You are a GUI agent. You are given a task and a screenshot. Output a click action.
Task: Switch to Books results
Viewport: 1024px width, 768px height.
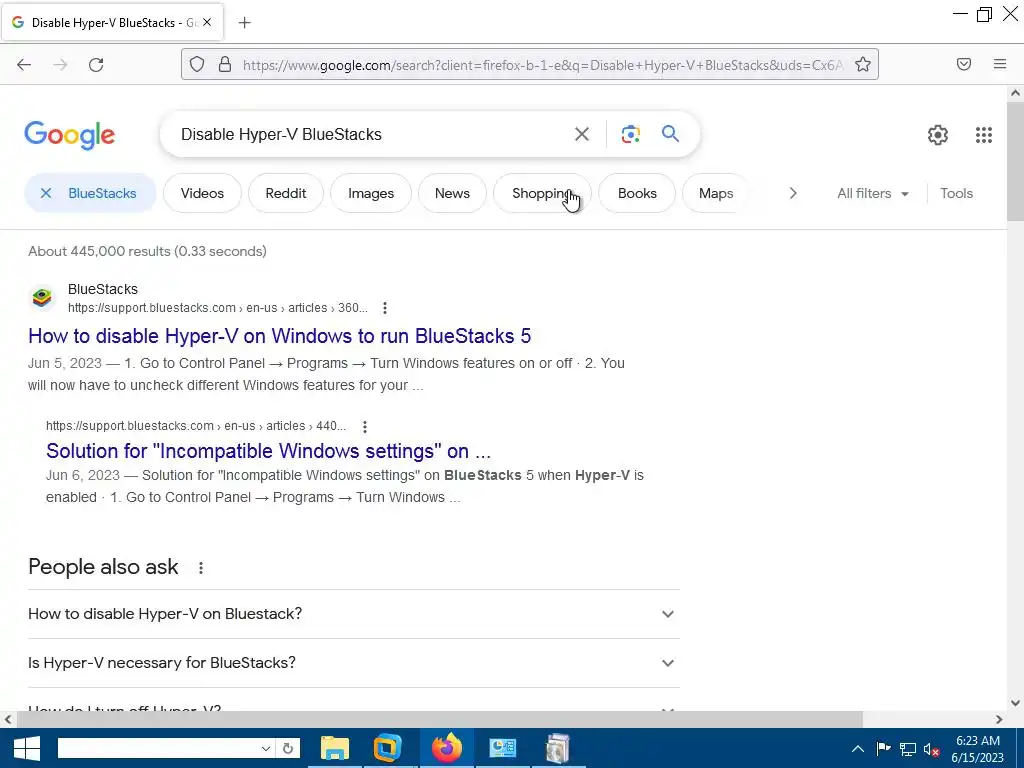point(637,193)
